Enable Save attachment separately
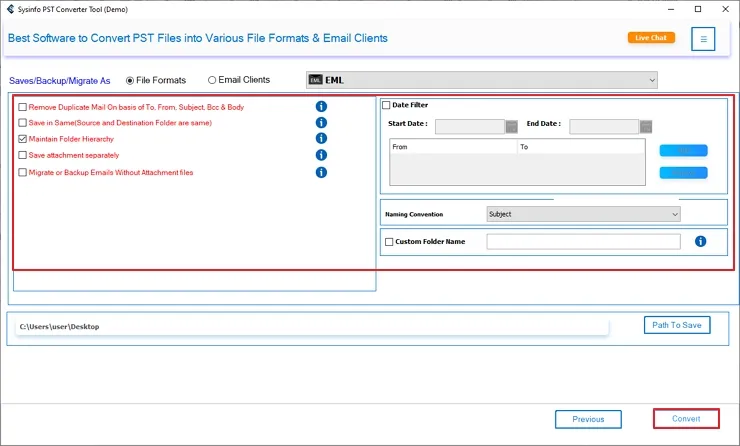Screen dimensions: 740x446 click(22, 155)
